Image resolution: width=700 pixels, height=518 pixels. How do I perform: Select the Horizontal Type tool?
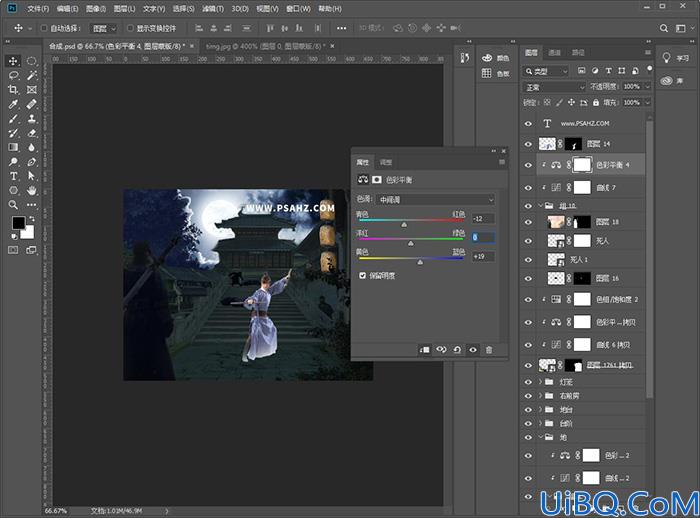(x=13, y=176)
